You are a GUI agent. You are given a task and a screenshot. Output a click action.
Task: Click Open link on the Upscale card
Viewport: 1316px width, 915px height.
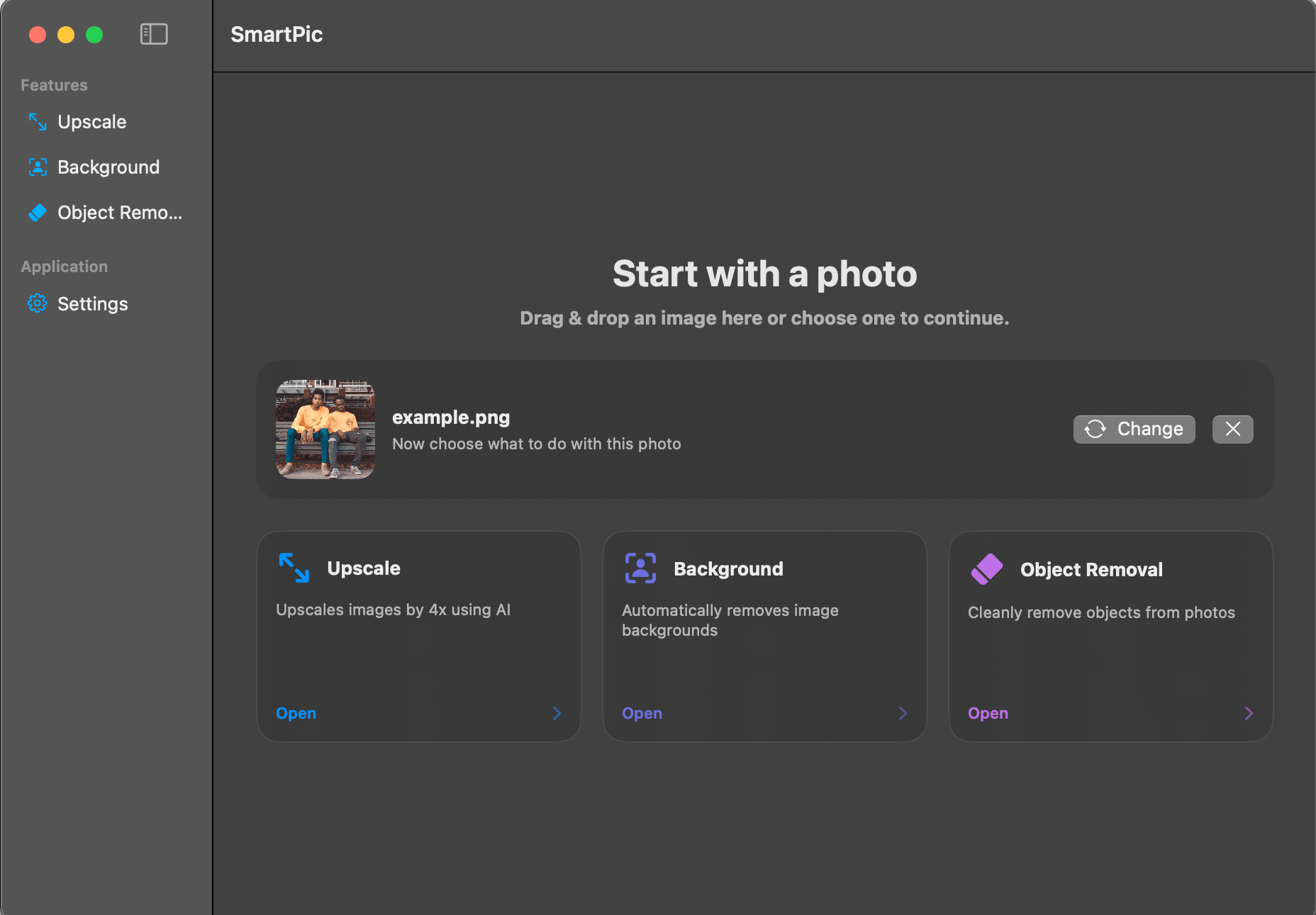pyautogui.click(x=296, y=713)
